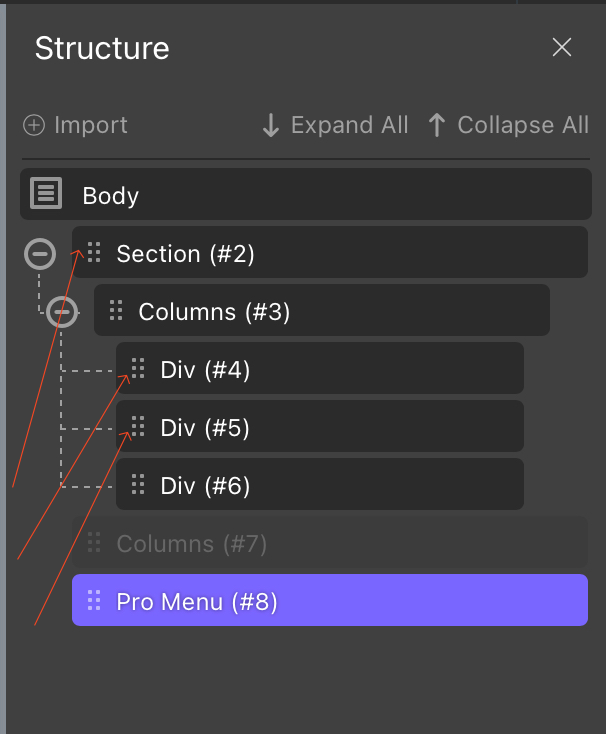Click the drag handle of Div (#6)

pos(138,484)
